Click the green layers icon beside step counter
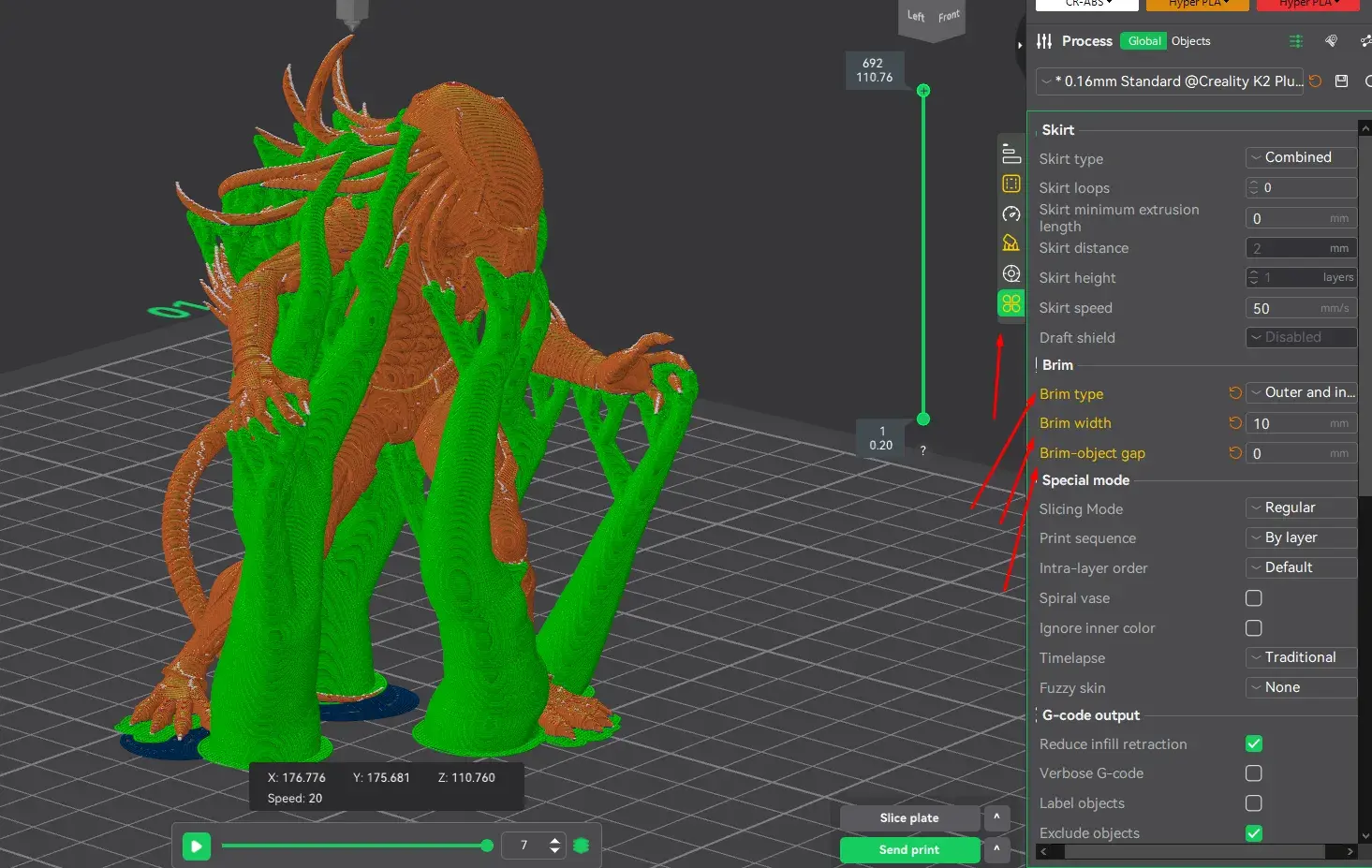The image size is (1372, 868). pyautogui.click(x=581, y=846)
